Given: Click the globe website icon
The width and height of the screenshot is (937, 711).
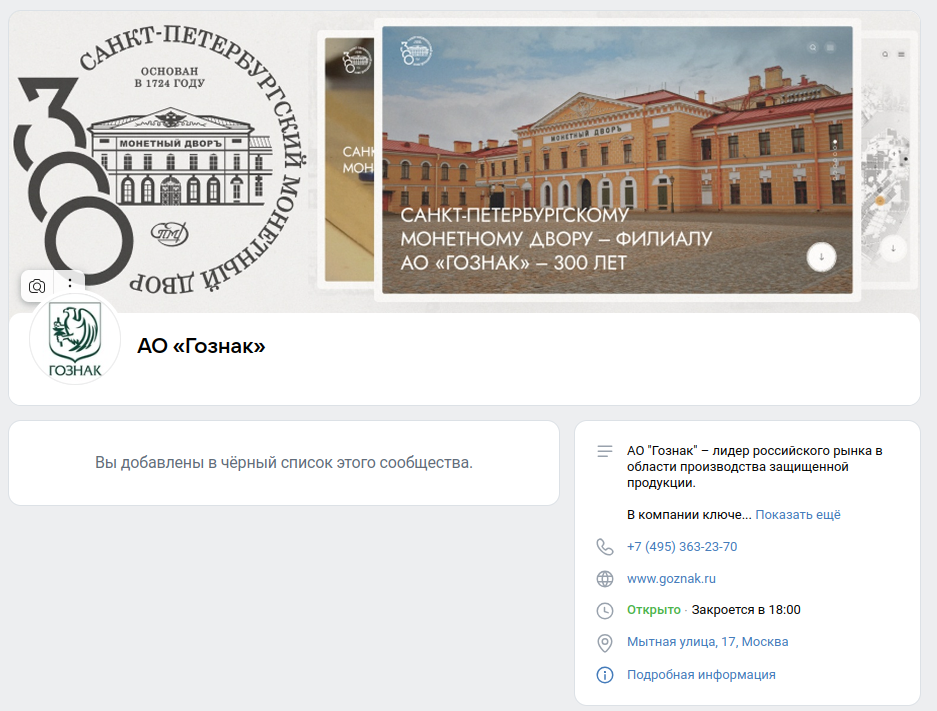Looking at the screenshot, I should [x=605, y=578].
